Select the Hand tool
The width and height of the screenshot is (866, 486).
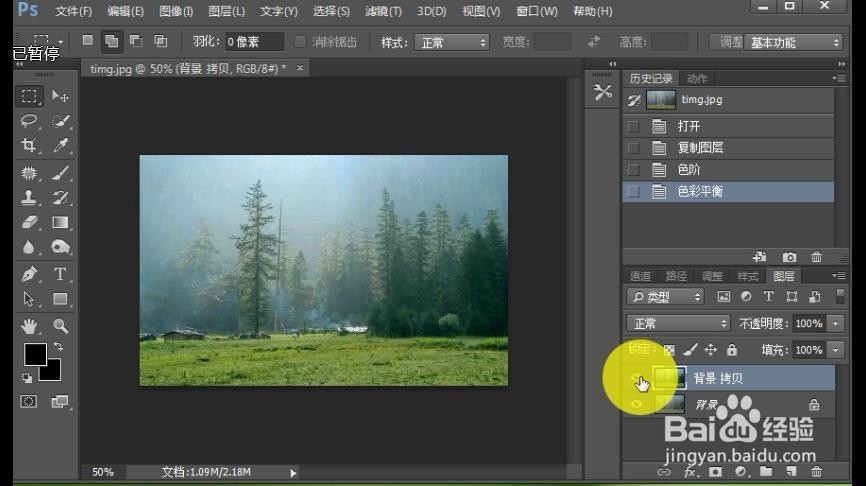(29, 326)
